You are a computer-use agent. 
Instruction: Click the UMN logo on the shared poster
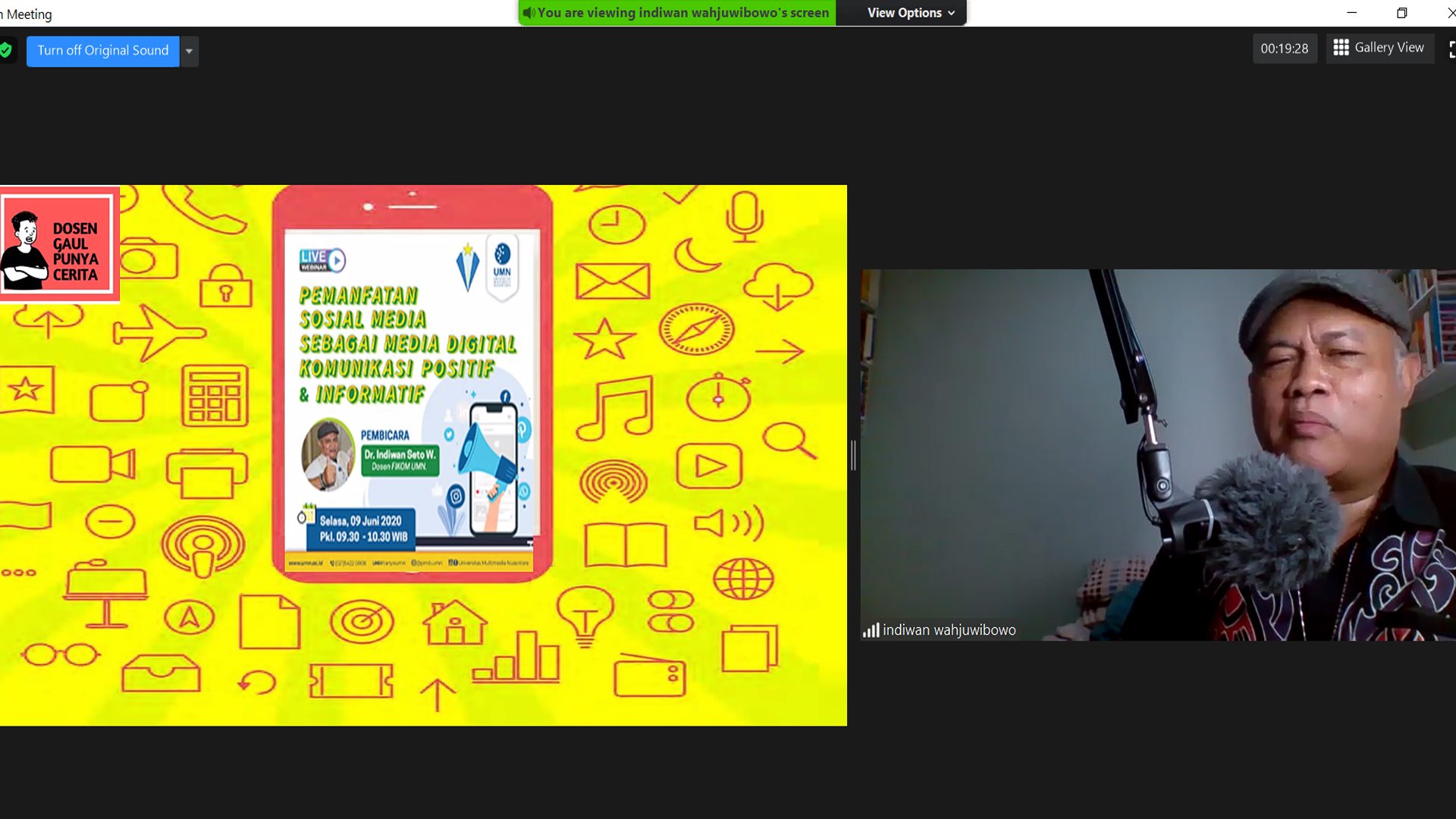tap(502, 265)
